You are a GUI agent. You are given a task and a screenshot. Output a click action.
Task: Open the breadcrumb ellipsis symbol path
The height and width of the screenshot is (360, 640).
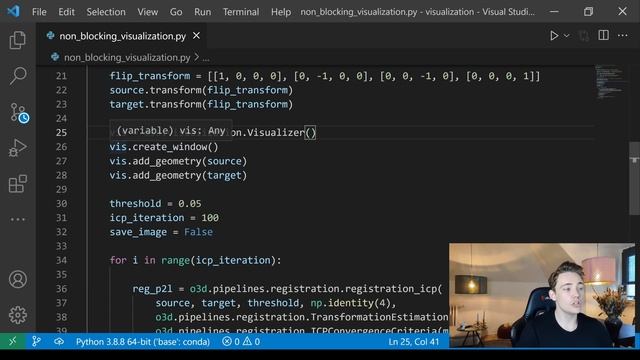tap(206, 58)
